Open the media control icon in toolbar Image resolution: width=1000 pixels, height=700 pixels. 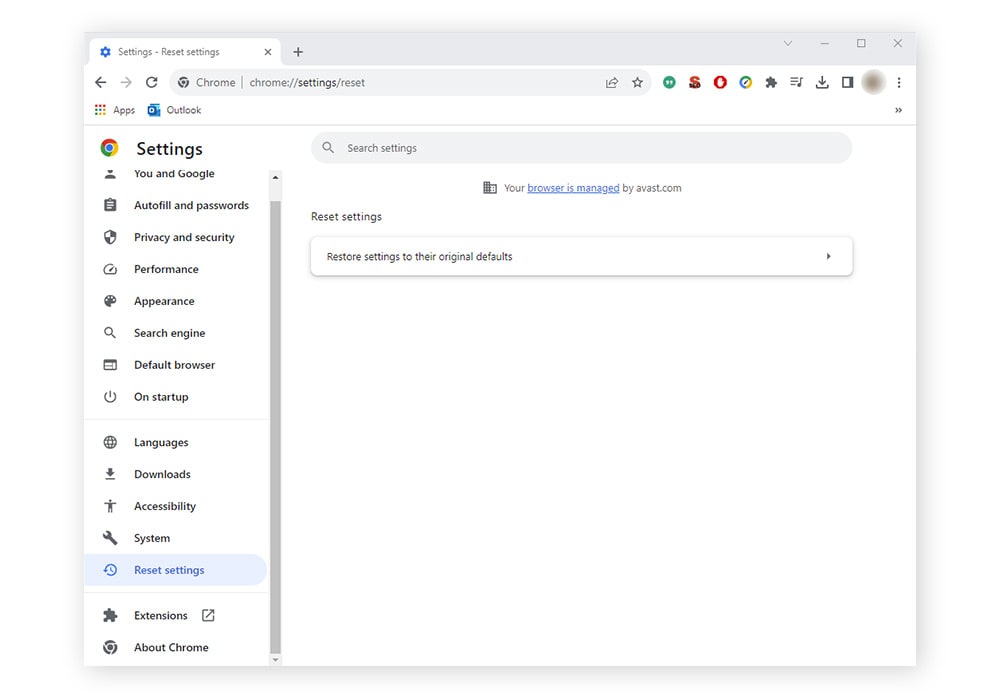[x=796, y=83]
